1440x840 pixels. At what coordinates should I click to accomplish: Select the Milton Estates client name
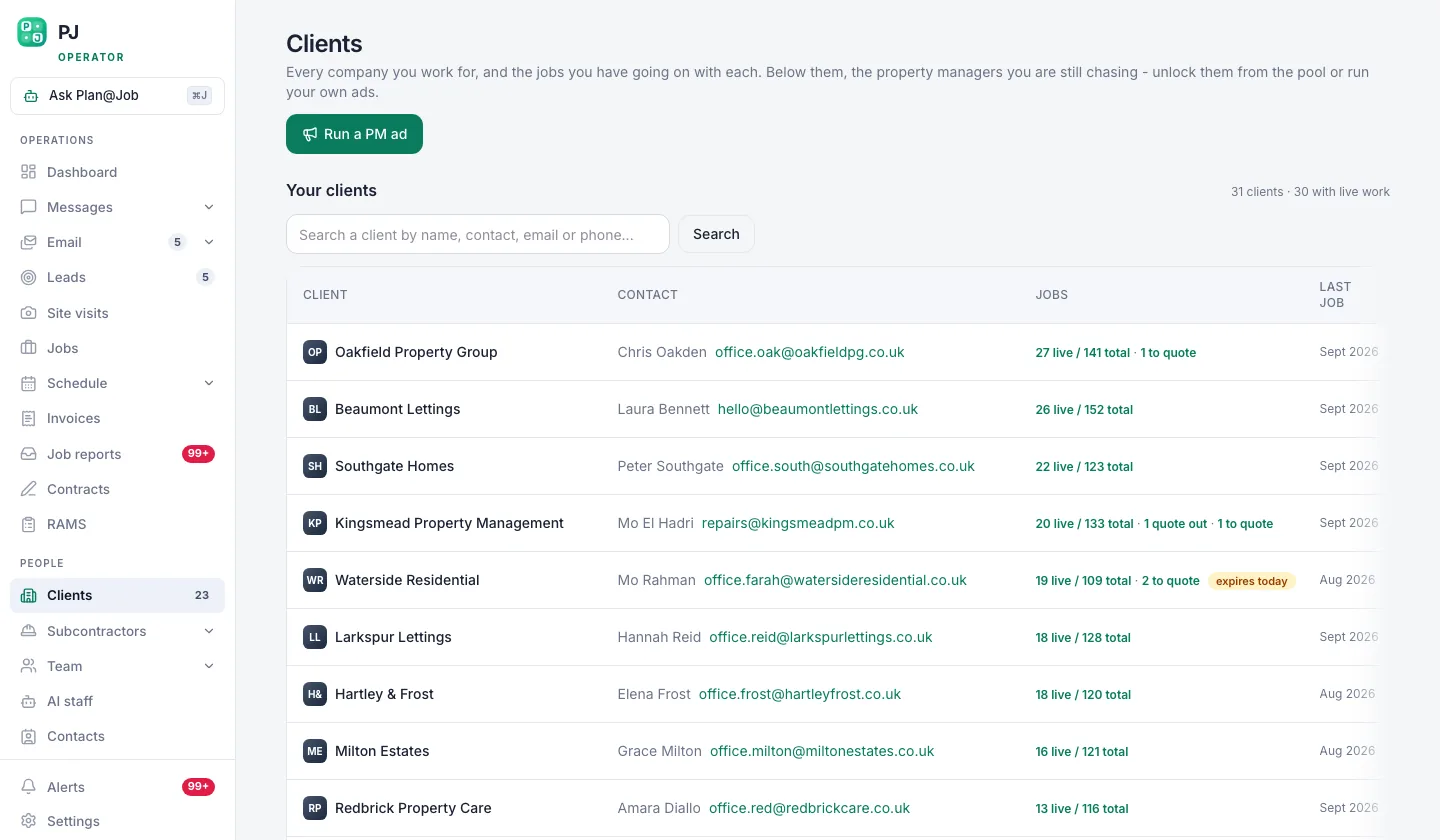[x=382, y=751]
